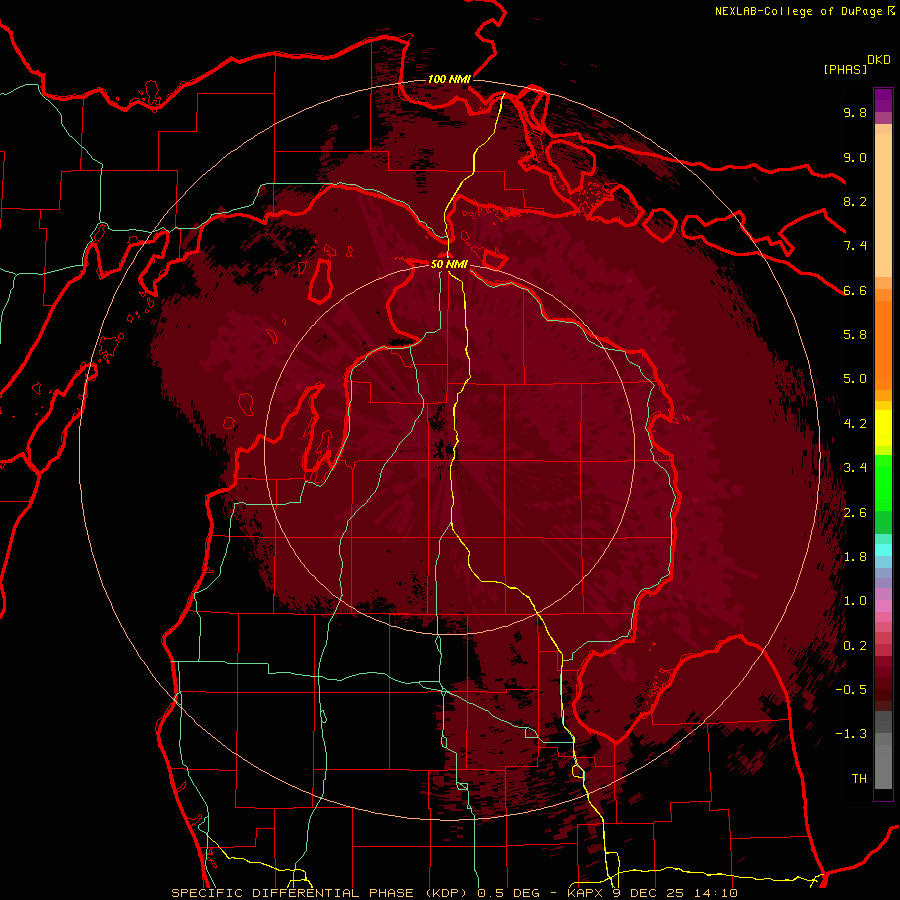Click the 5.0 scale value label
Image resolution: width=900 pixels, height=900 pixels.
pos(855,379)
